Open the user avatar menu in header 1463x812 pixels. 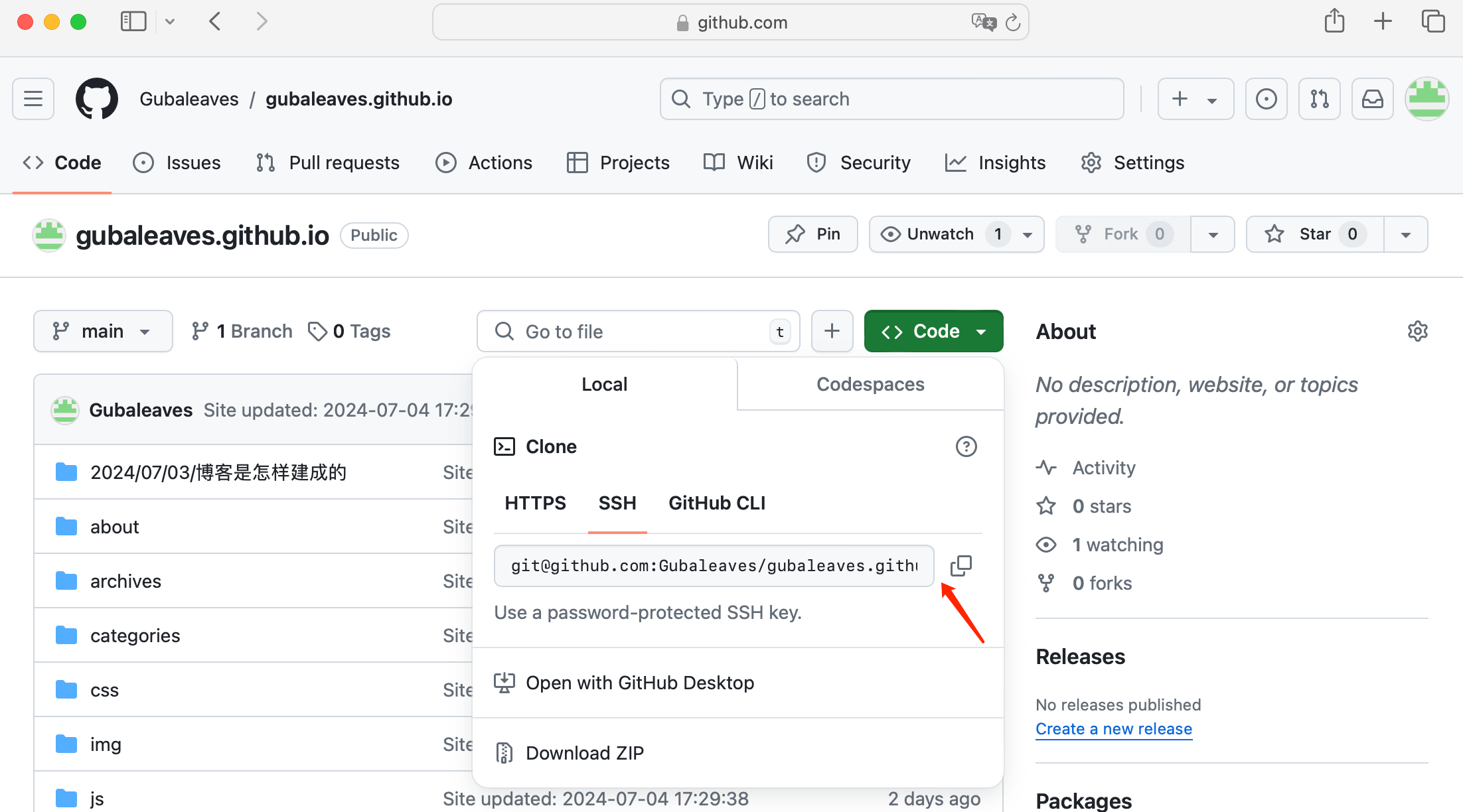pyautogui.click(x=1426, y=99)
